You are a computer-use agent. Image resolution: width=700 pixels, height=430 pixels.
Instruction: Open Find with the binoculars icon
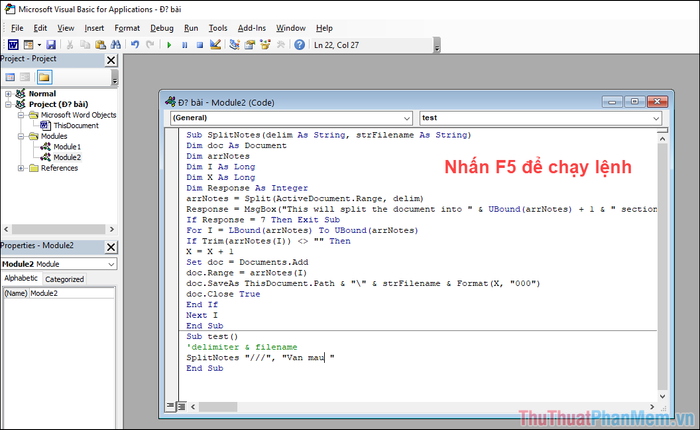click(116, 45)
